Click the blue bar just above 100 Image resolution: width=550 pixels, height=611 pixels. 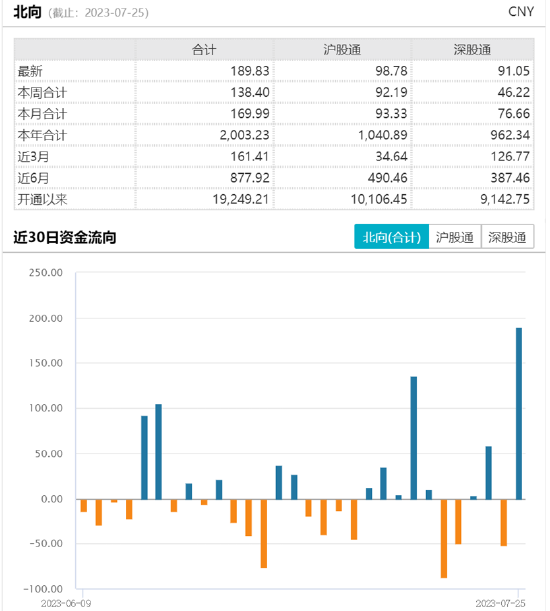tap(158, 452)
